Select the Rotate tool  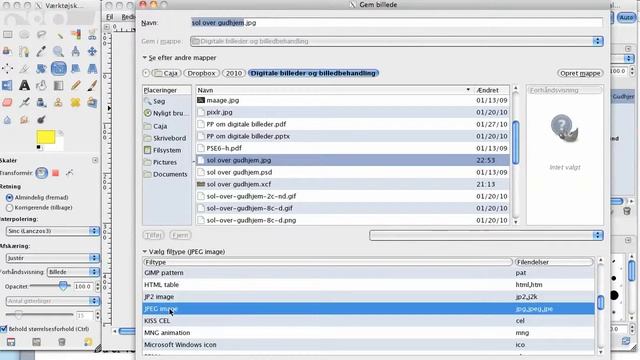[x=41, y=69]
